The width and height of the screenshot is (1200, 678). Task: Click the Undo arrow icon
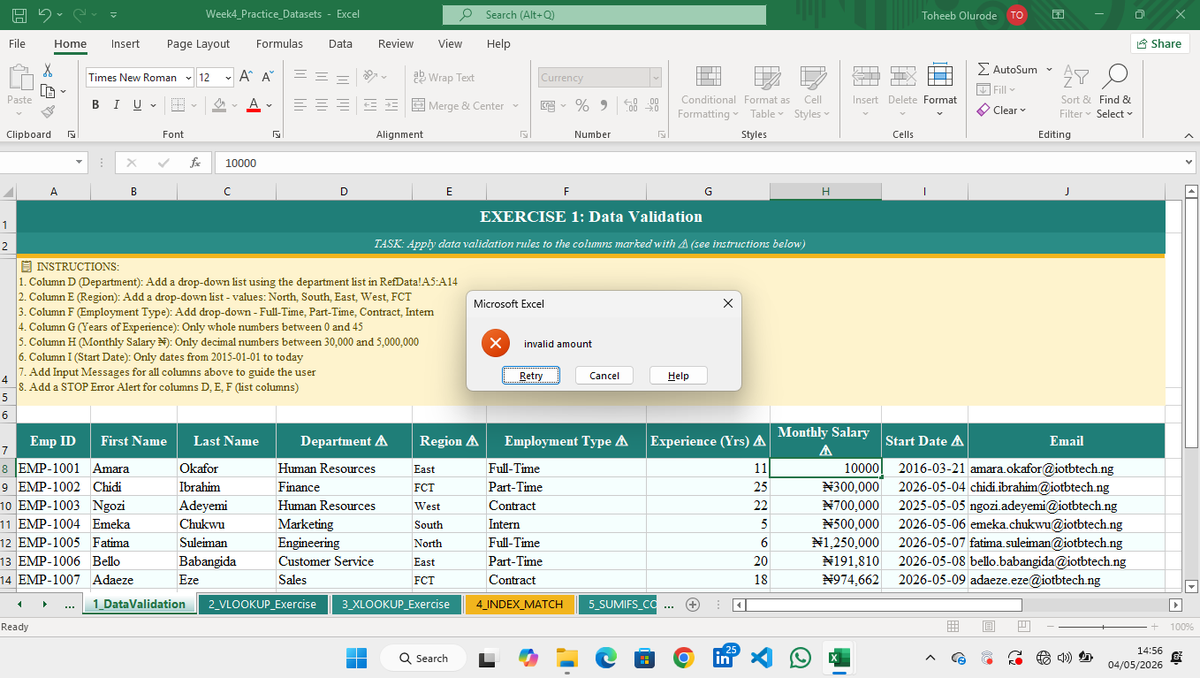click(46, 14)
